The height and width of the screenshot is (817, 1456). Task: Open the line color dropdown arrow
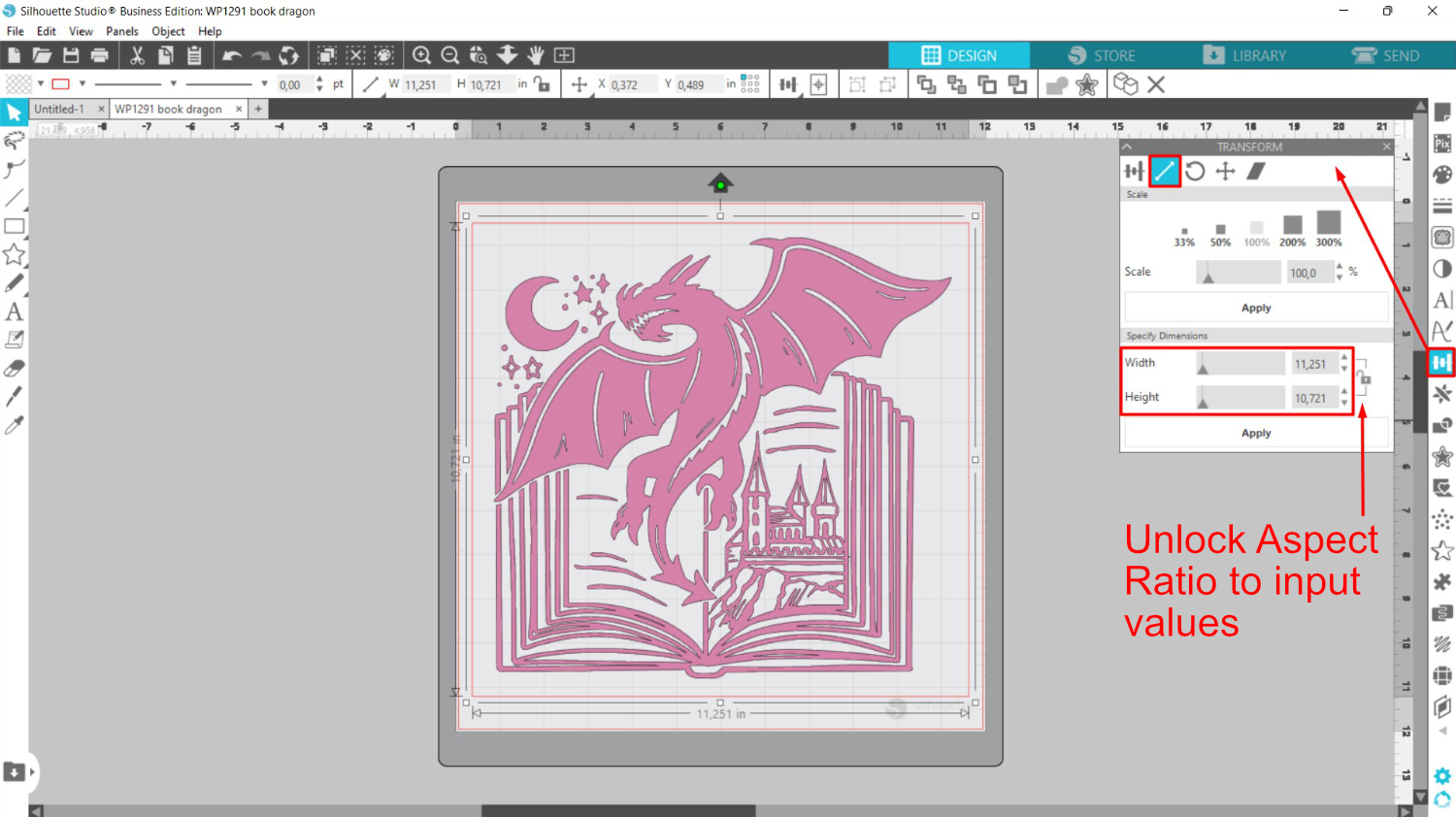pyautogui.click(x=83, y=84)
